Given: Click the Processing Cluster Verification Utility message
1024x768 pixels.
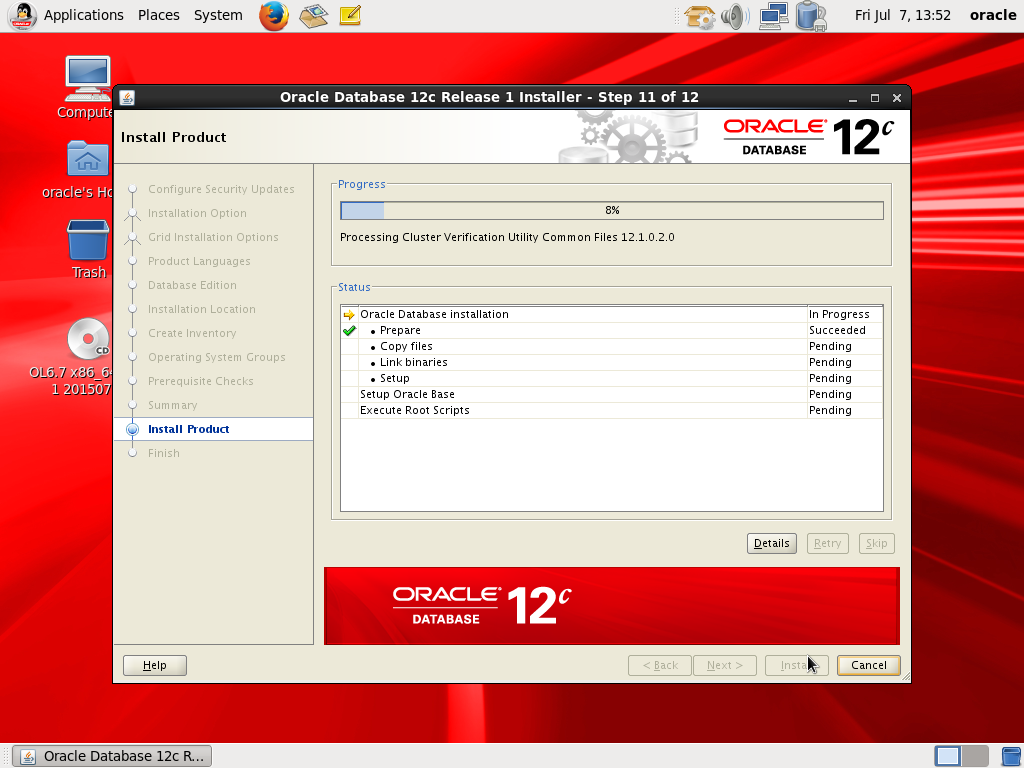Looking at the screenshot, I should [507, 237].
